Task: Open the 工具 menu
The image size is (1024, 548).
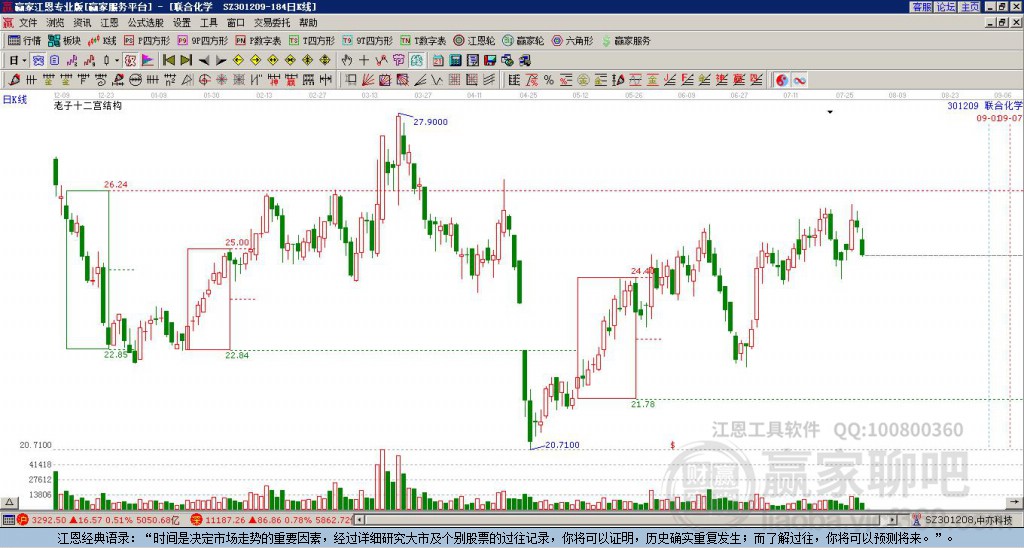Action: tap(208, 23)
